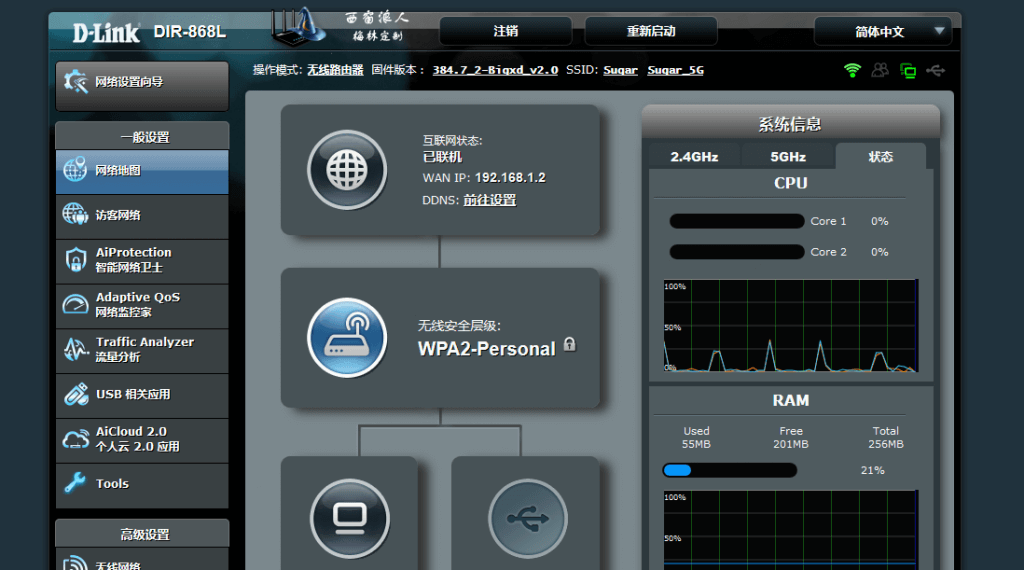Viewport: 1024px width, 570px height.
Task: Click the 重新启动 reboot button
Action: [651, 31]
